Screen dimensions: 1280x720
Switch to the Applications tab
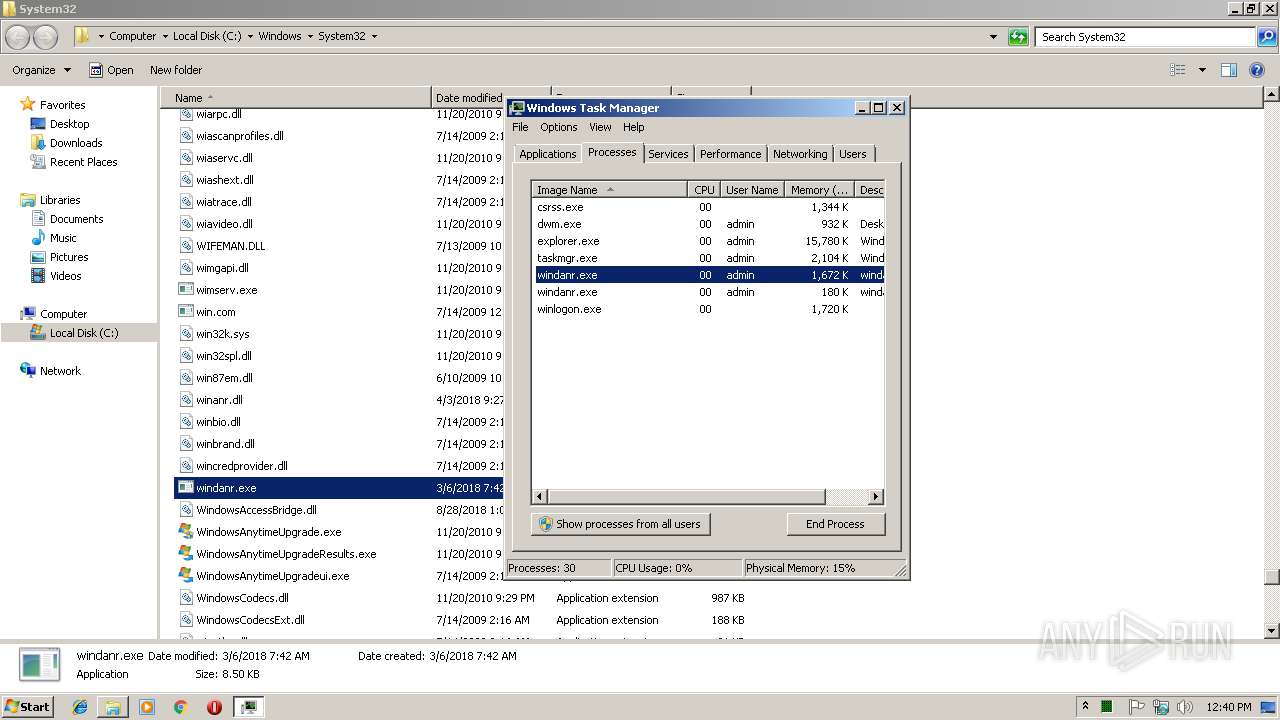click(x=548, y=154)
